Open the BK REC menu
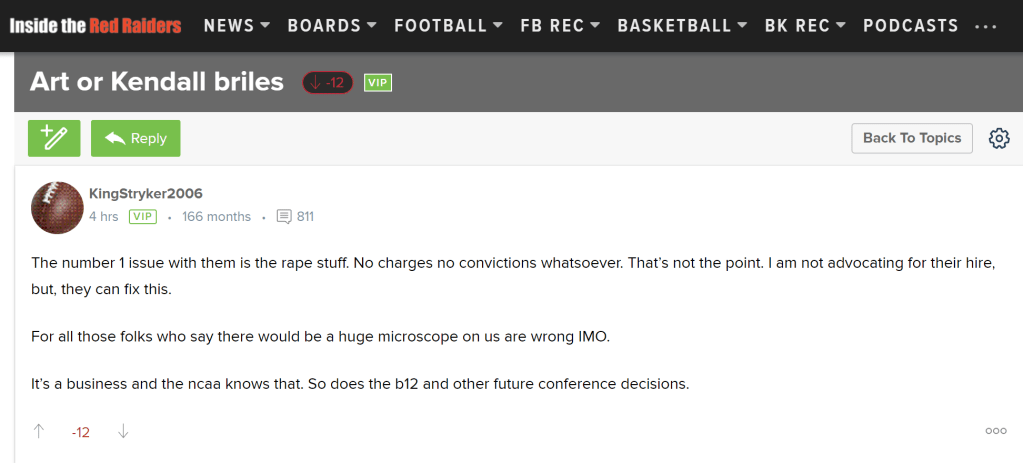Viewport: 1023px width, 463px height. (804, 26)
